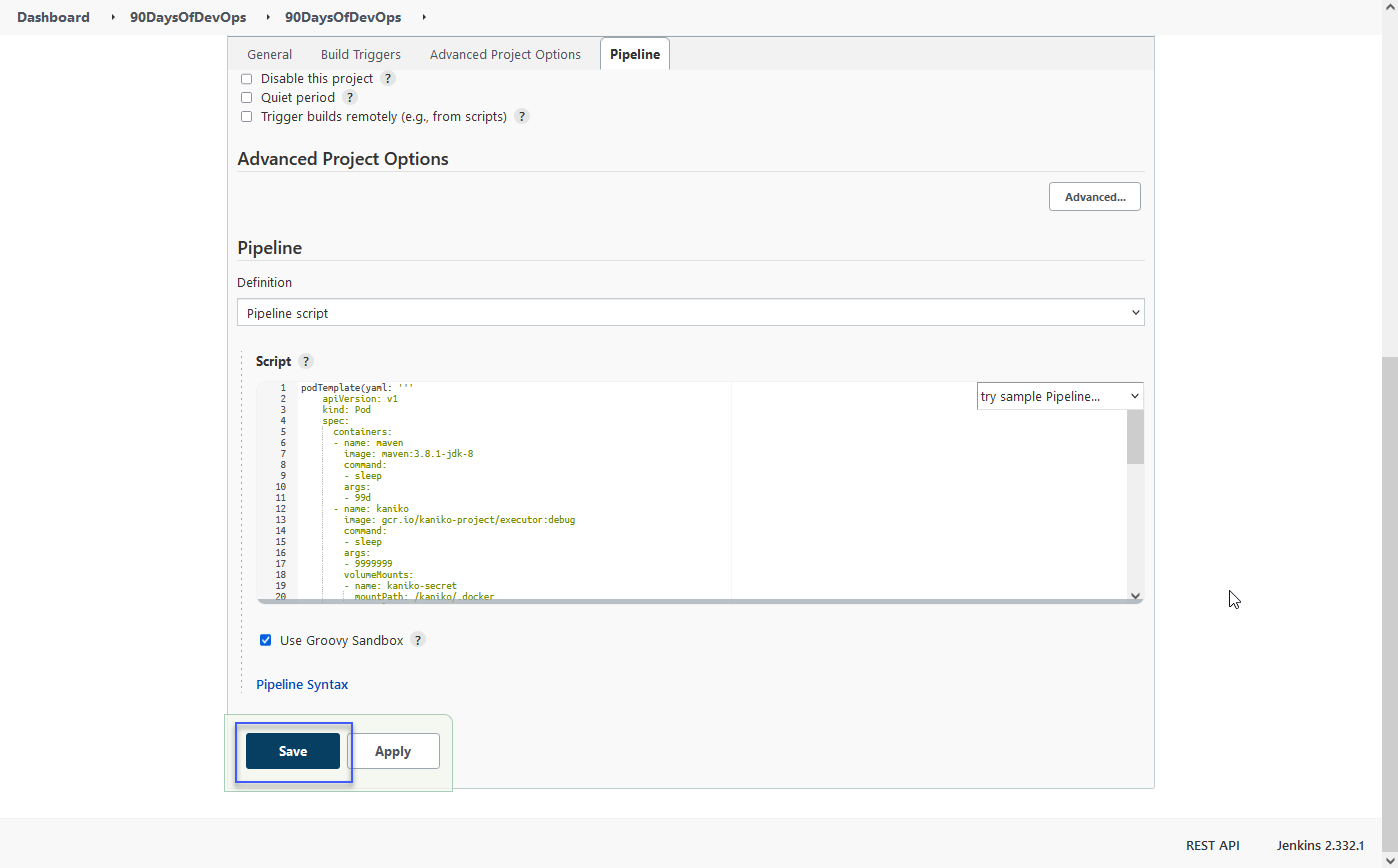Open the Pipeline script definition dropdown
This screenshot has width=1398, height=868.
click(x=690, y=313)
